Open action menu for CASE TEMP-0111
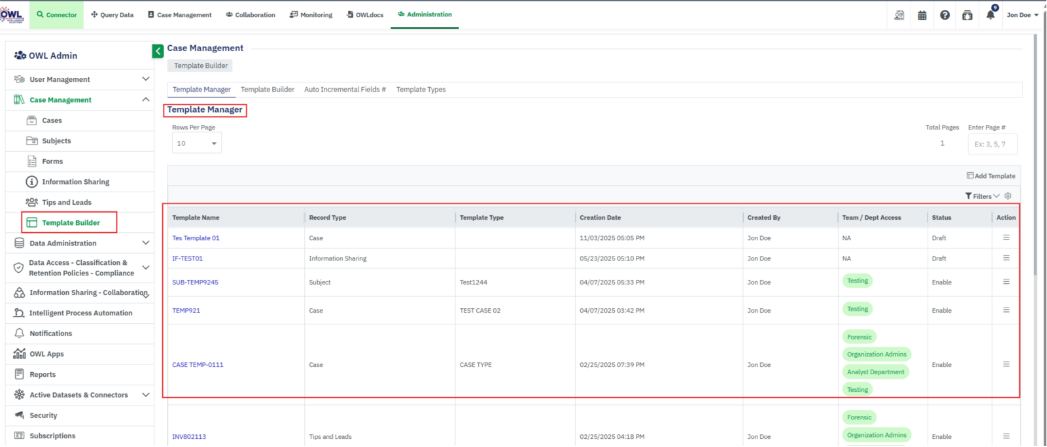 click(x=1006, y=364)
